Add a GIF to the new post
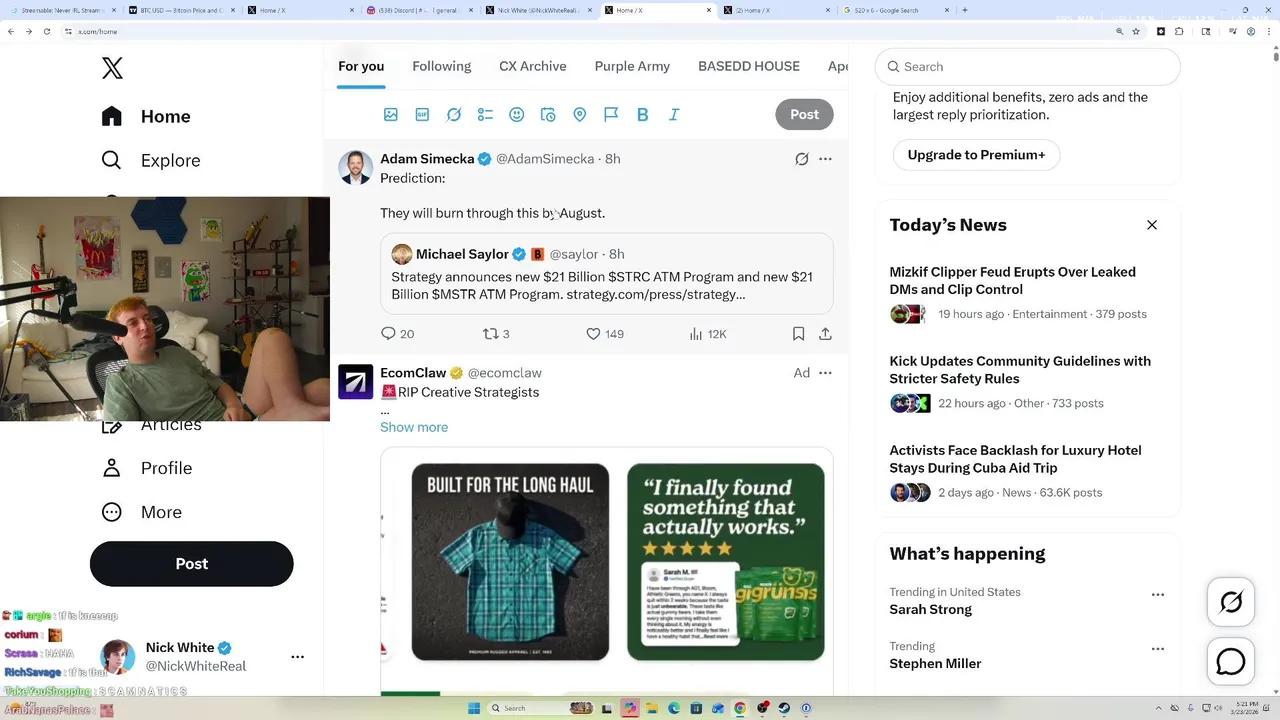 point(422,115)
